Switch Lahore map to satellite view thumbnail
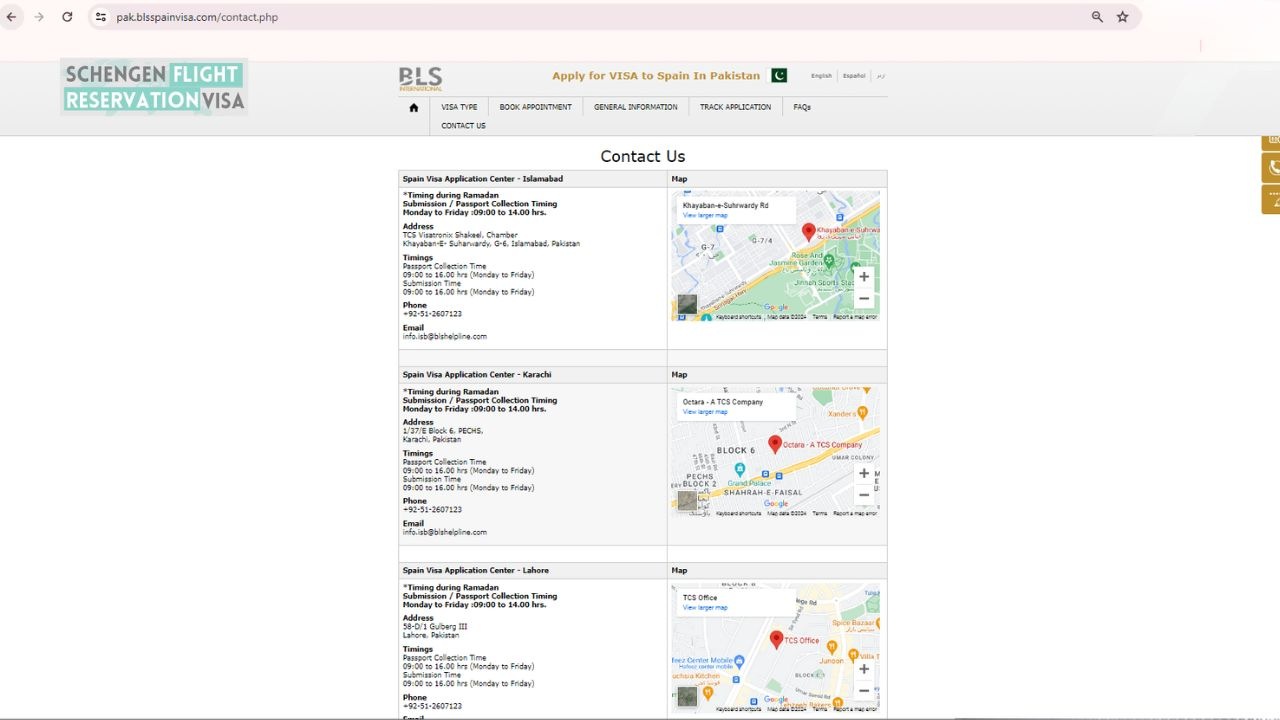The height and width of the screenshot is (720, 1280). point(687,696)
